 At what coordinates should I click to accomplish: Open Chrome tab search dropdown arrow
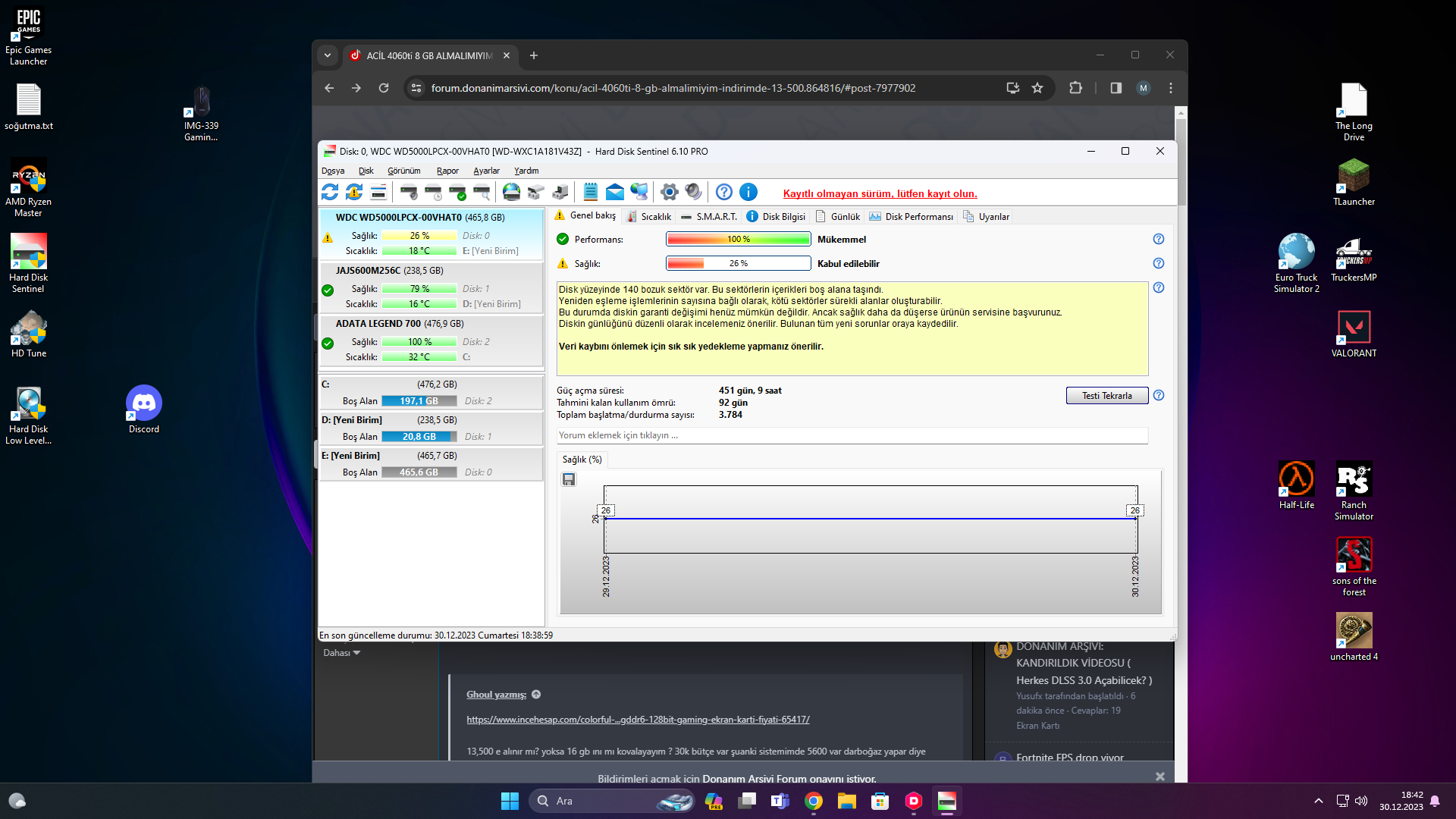coord(328,55)
